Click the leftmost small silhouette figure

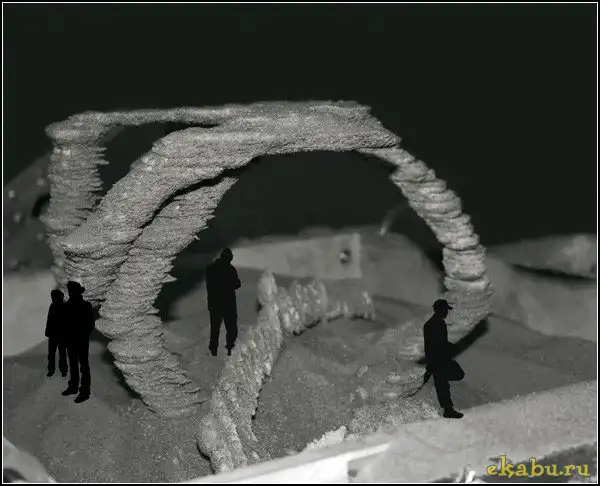click(56, 332)
